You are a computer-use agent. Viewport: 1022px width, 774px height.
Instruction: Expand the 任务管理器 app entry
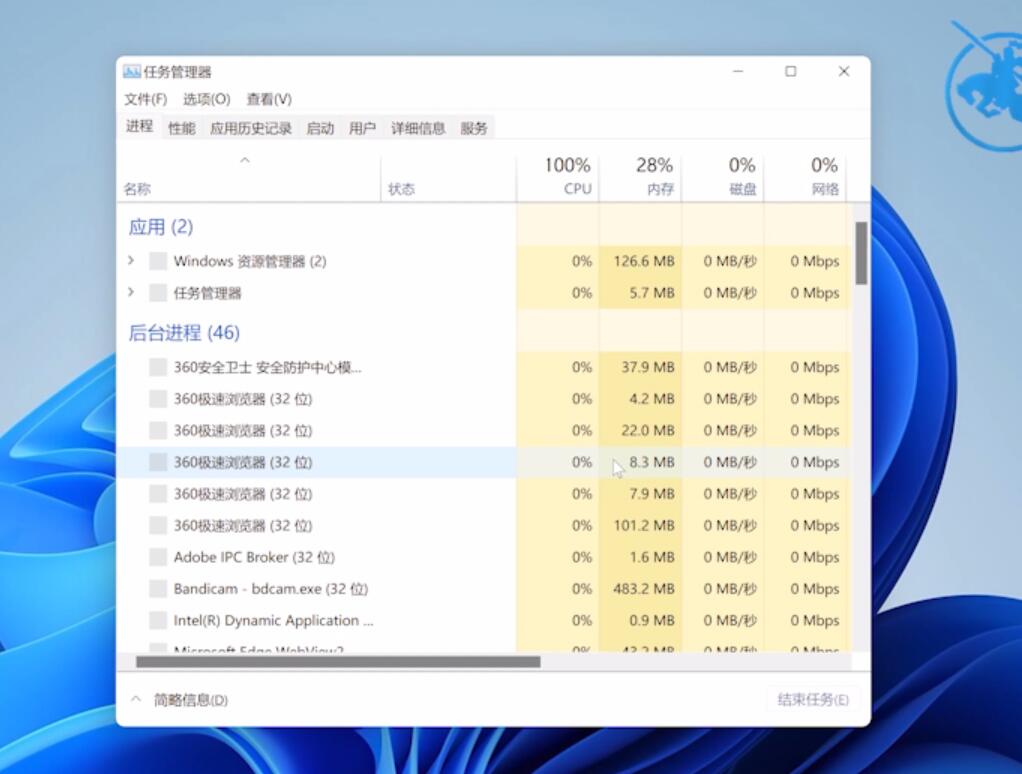(x=131, y=292)
